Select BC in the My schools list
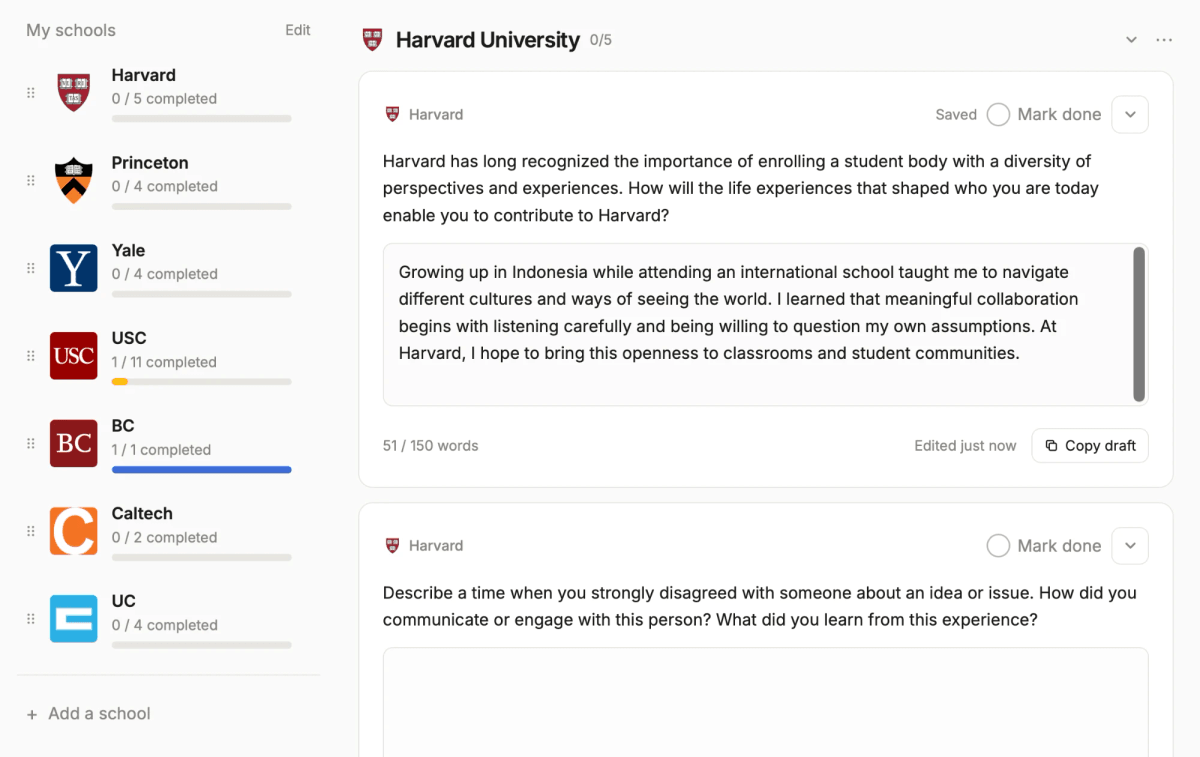 pyautogui.click(x=168, y=443)
